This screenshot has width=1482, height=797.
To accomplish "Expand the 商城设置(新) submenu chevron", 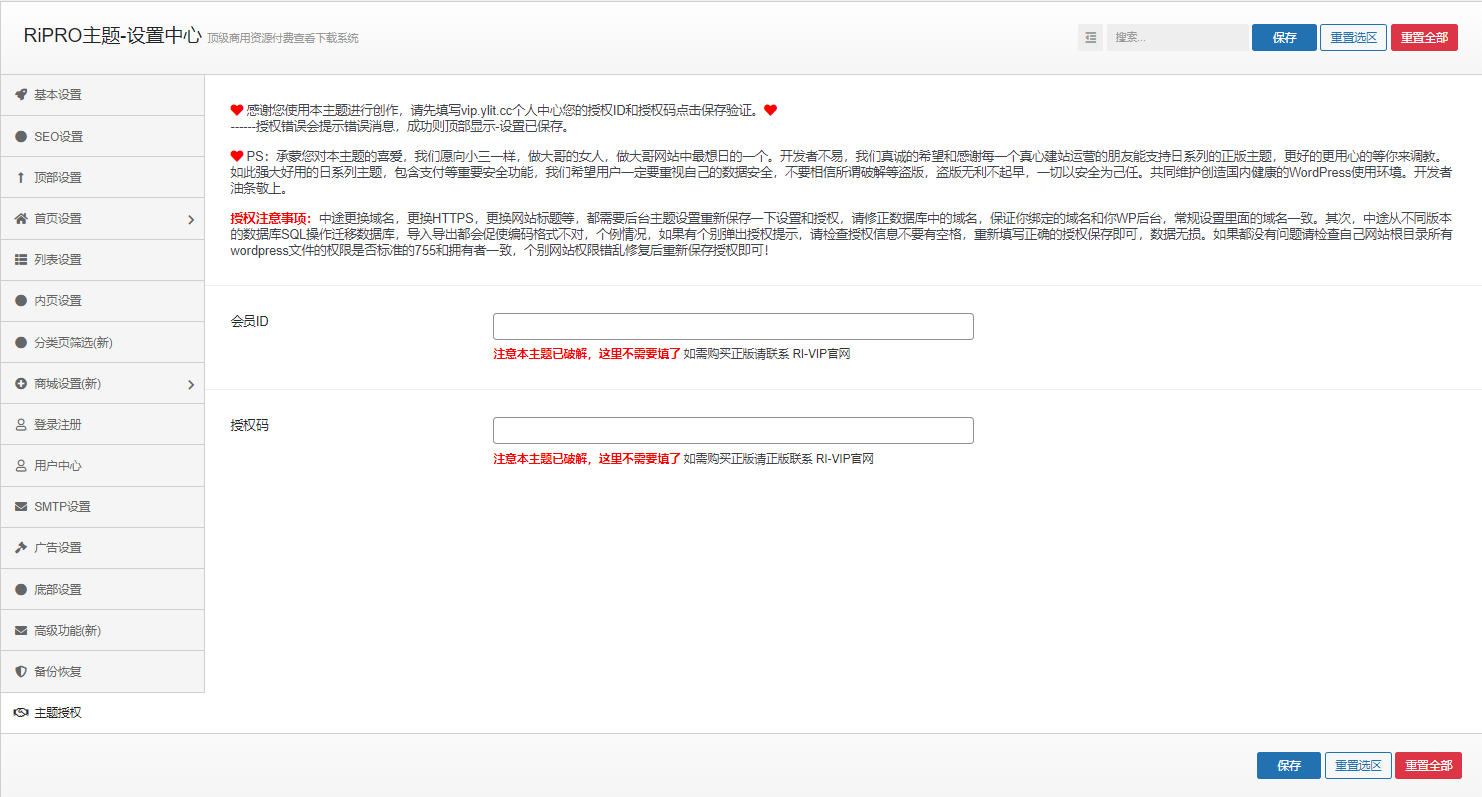I will point(191,384).
